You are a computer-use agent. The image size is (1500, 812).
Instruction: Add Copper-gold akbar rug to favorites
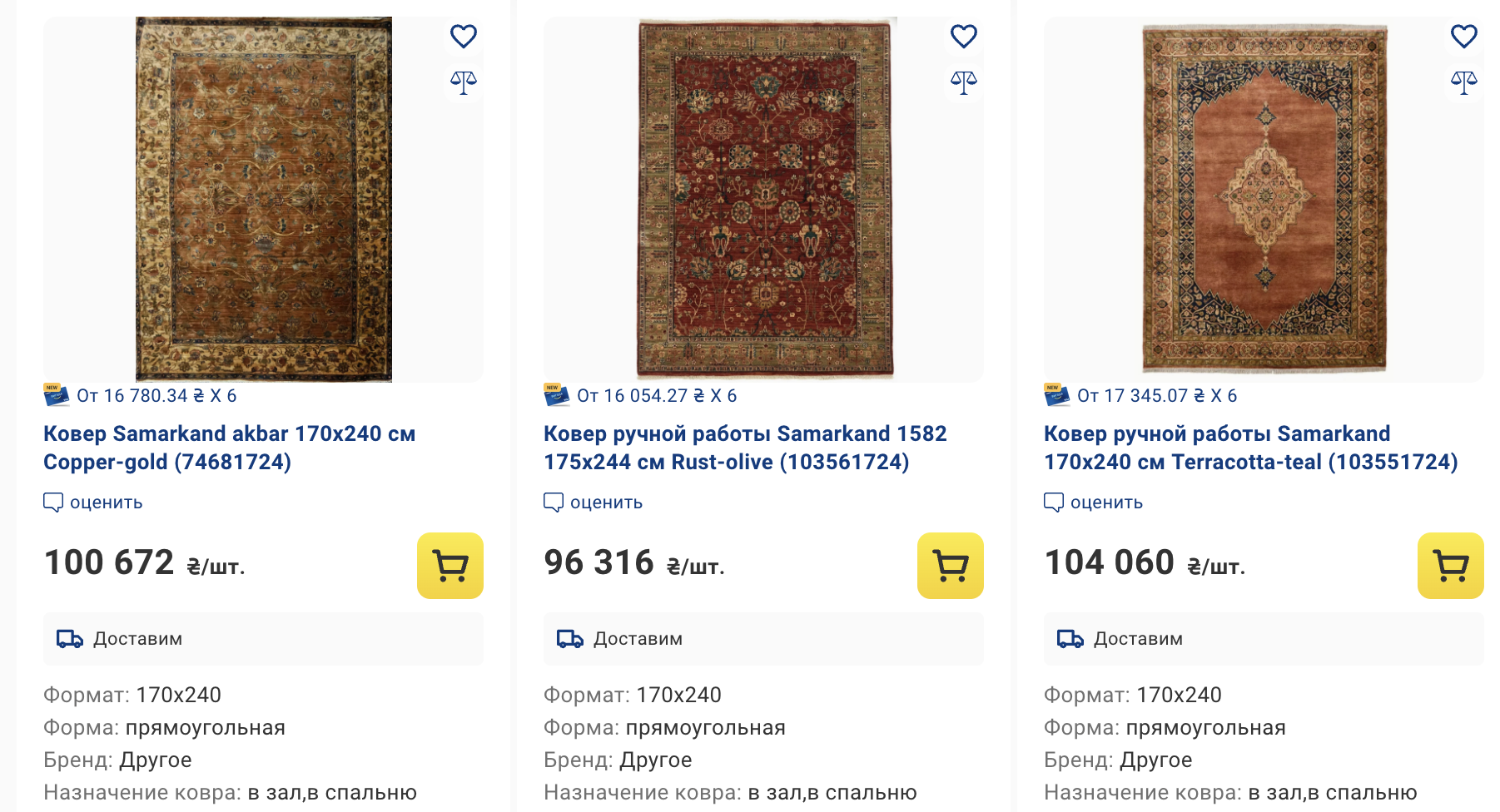tap(463, 37)
